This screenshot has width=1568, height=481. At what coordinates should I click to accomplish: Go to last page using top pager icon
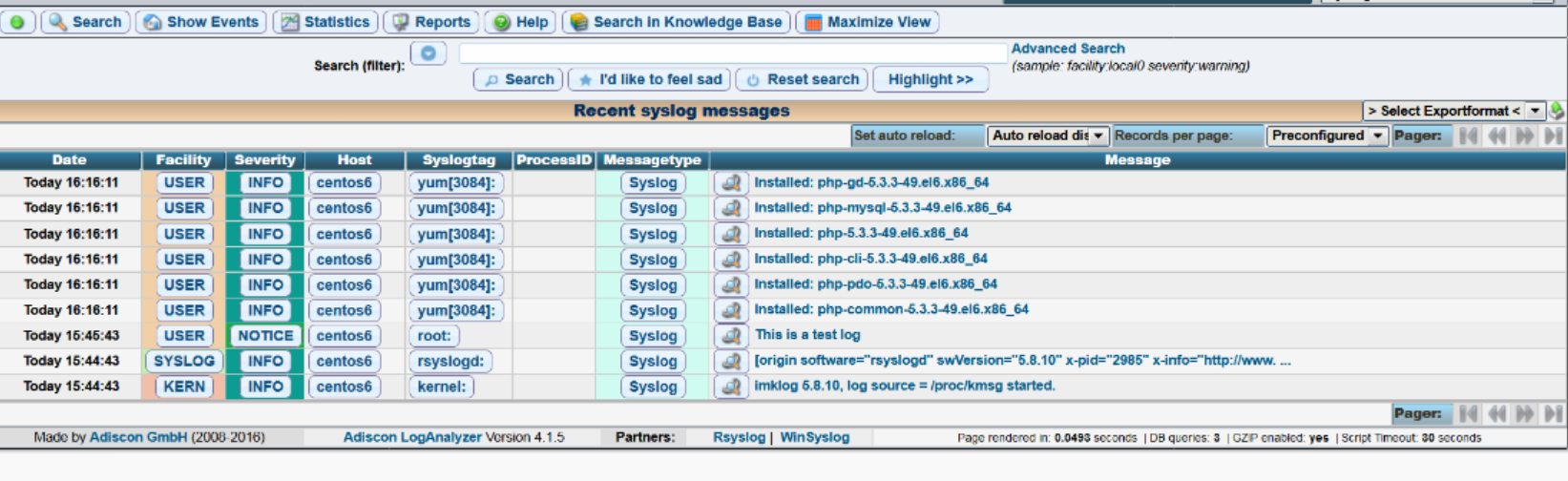pos(1554,136)
